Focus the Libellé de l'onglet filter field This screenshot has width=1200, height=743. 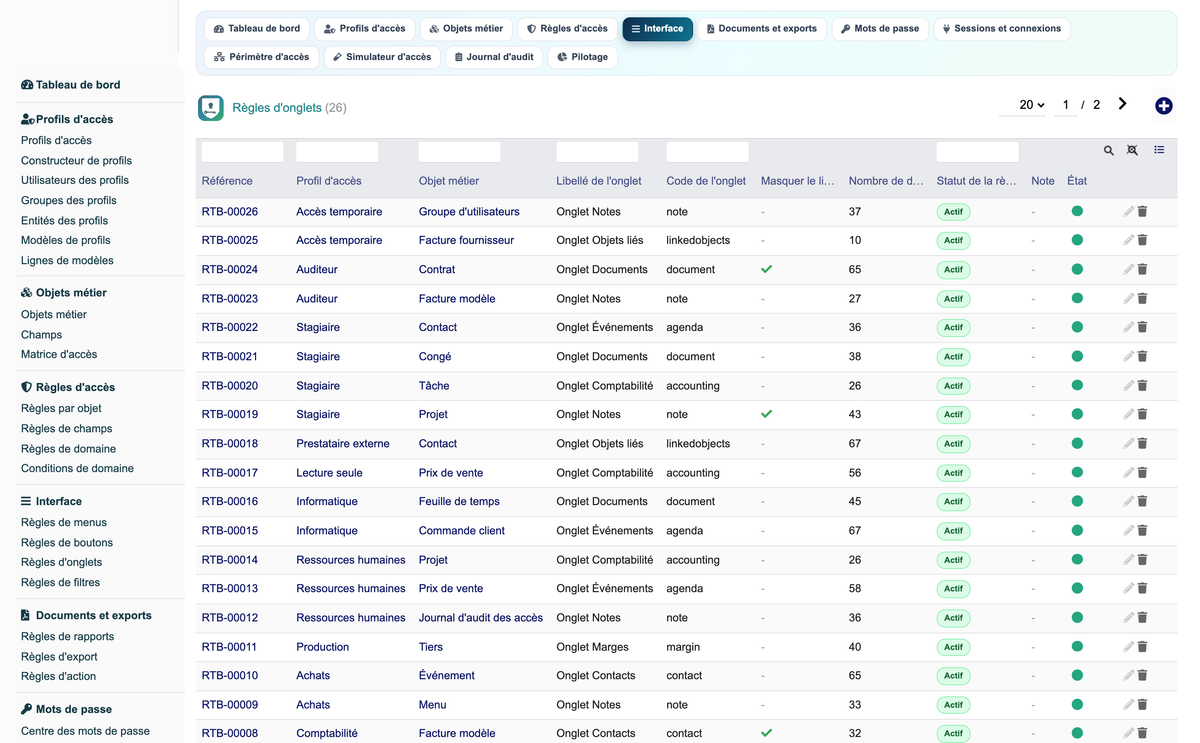[597, 152]
